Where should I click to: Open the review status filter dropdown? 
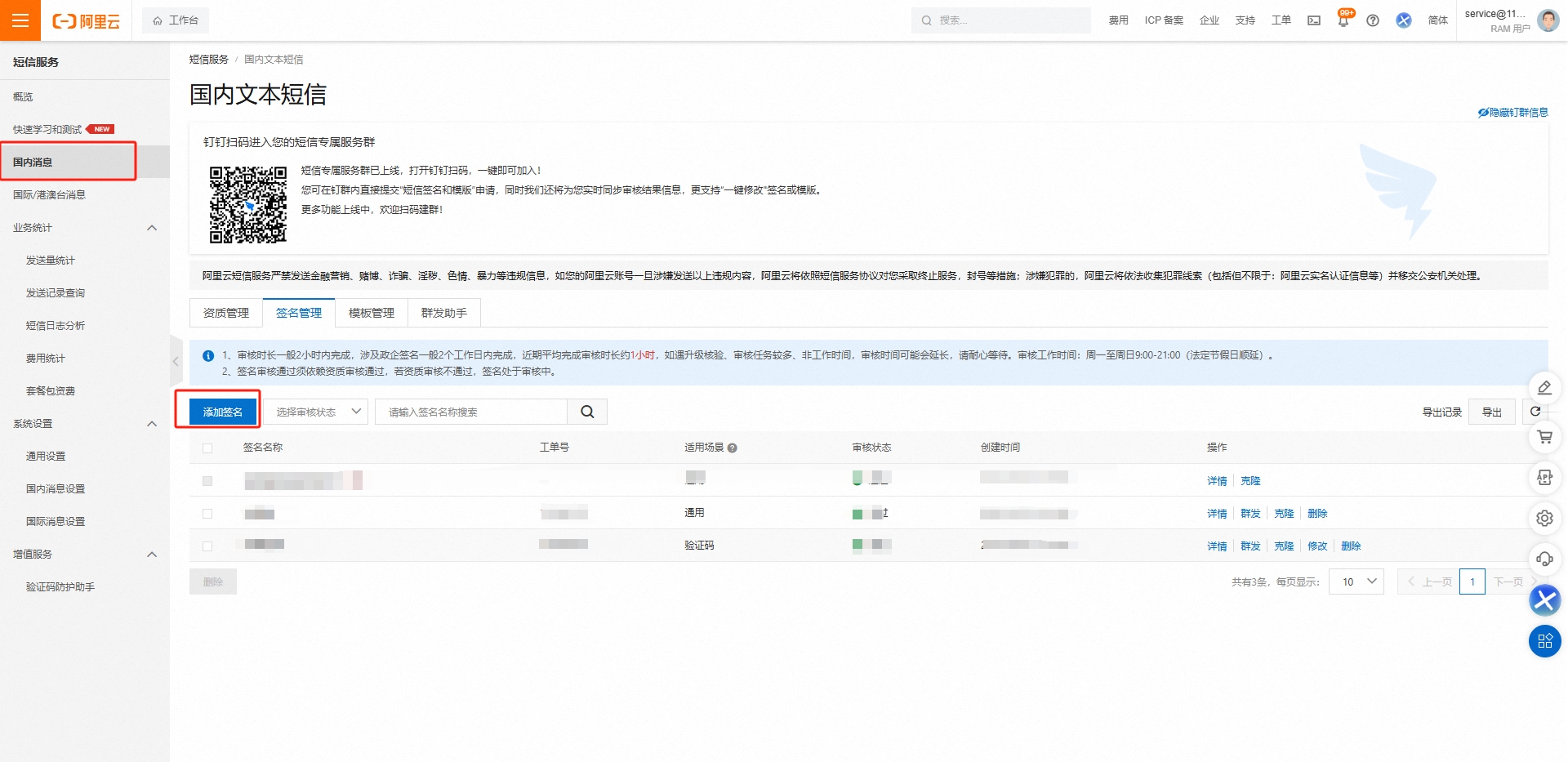pyautogui.click(x=318, y=412)
